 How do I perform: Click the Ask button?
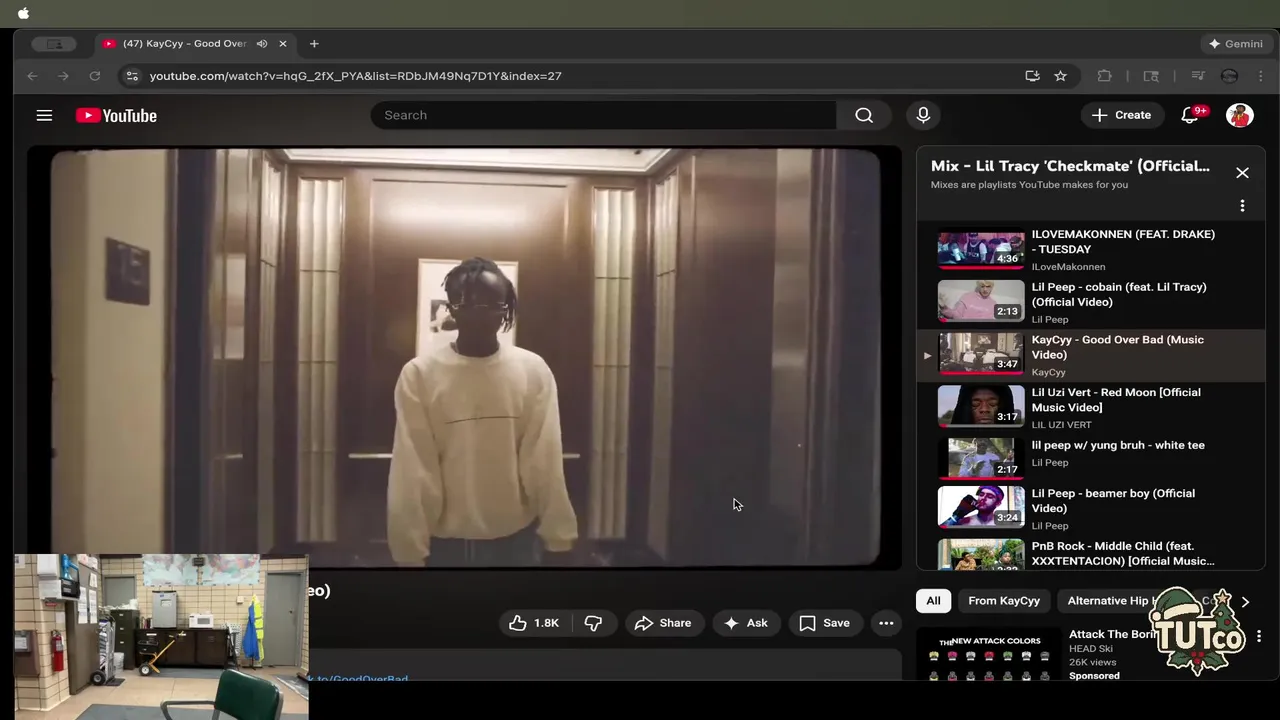pos(746,623)
